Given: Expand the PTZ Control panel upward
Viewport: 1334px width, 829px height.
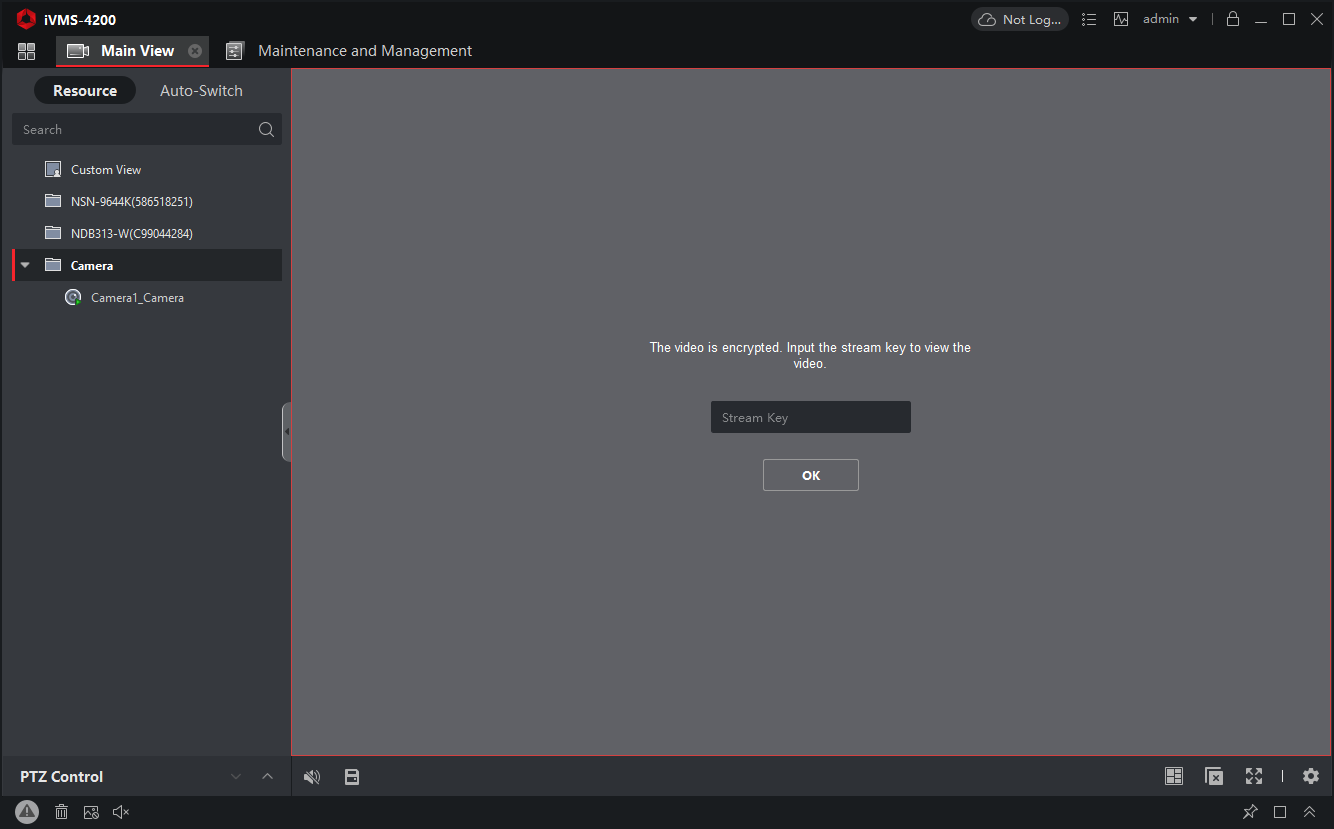Looking at the screenshot, I should pyautogui.click(x=267, y=777).
